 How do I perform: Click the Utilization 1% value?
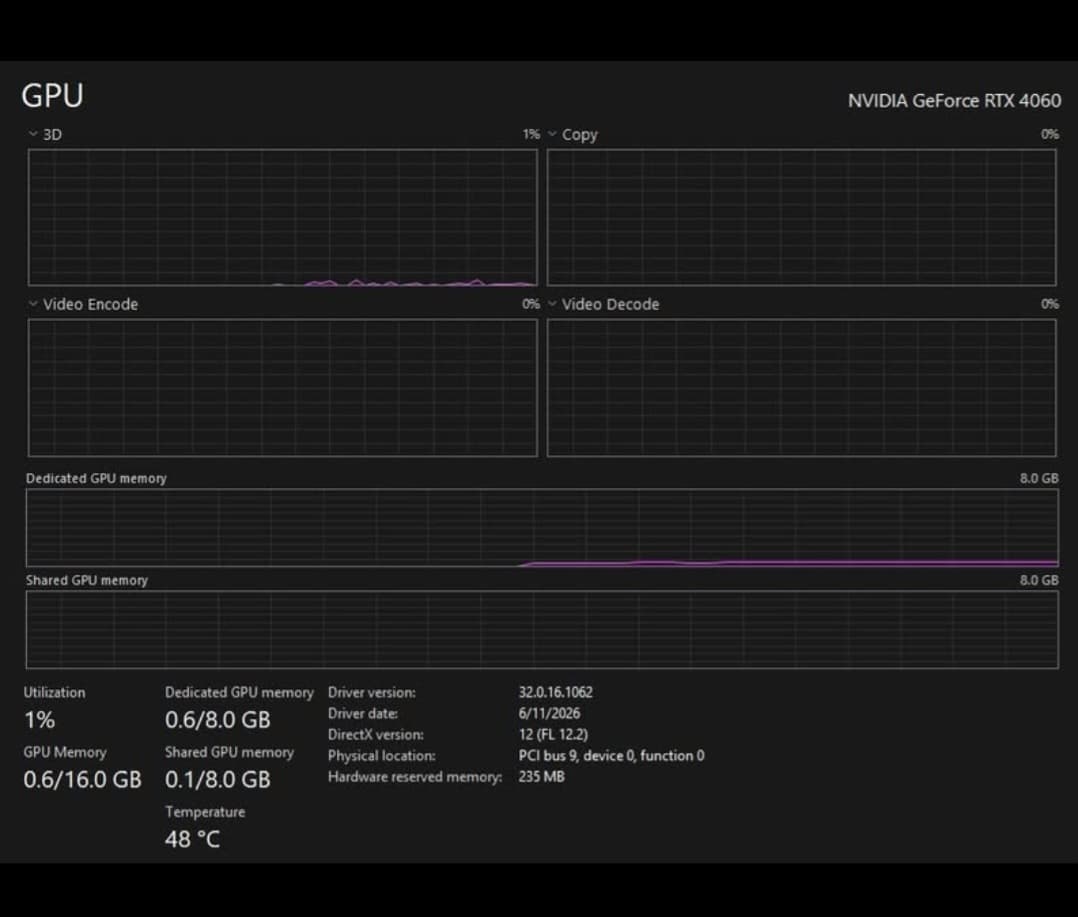pyautogui.click(x=39, y=720)
